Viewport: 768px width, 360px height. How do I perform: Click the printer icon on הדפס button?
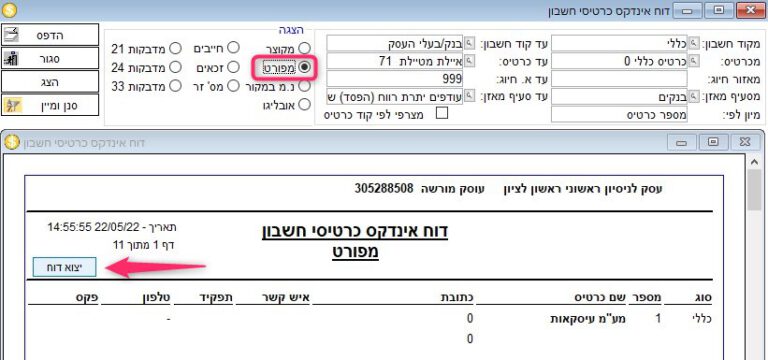pyautogui.click(x=11, y=35)
